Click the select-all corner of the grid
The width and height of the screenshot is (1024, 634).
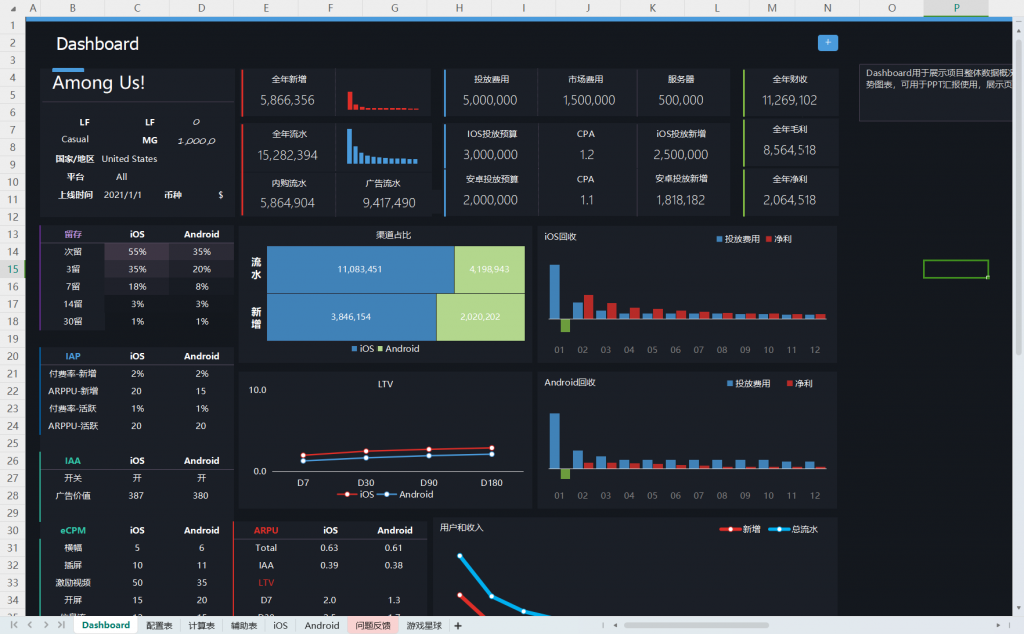tap(13, 8)
